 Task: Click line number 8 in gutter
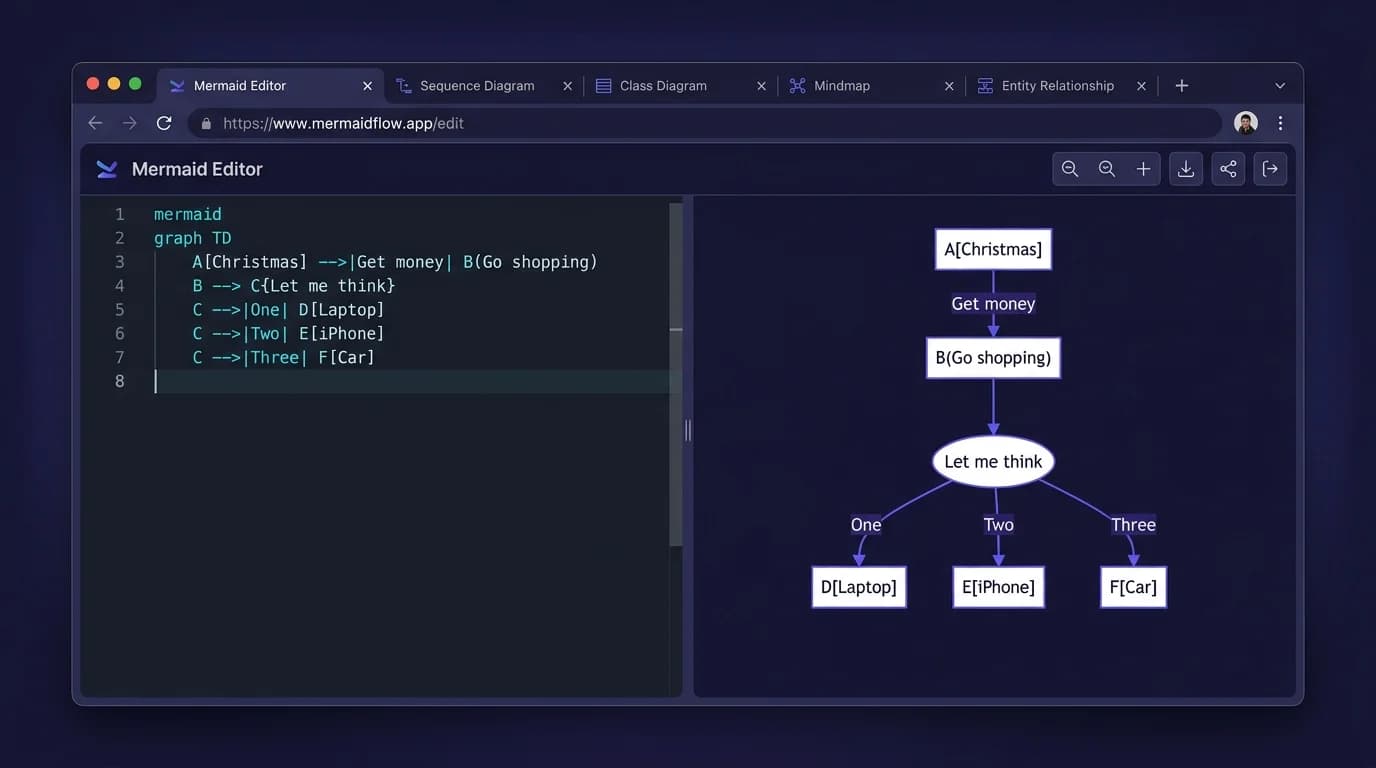pyautogui.click(x=120, y=381)
